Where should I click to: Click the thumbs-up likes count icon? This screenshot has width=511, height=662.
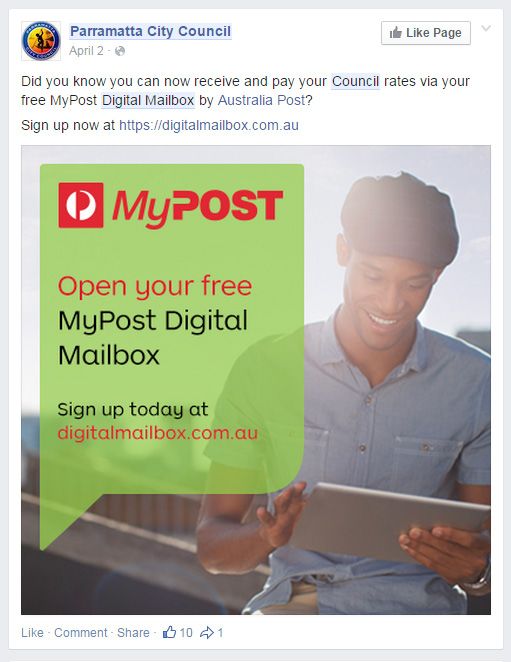coord(169,632)
